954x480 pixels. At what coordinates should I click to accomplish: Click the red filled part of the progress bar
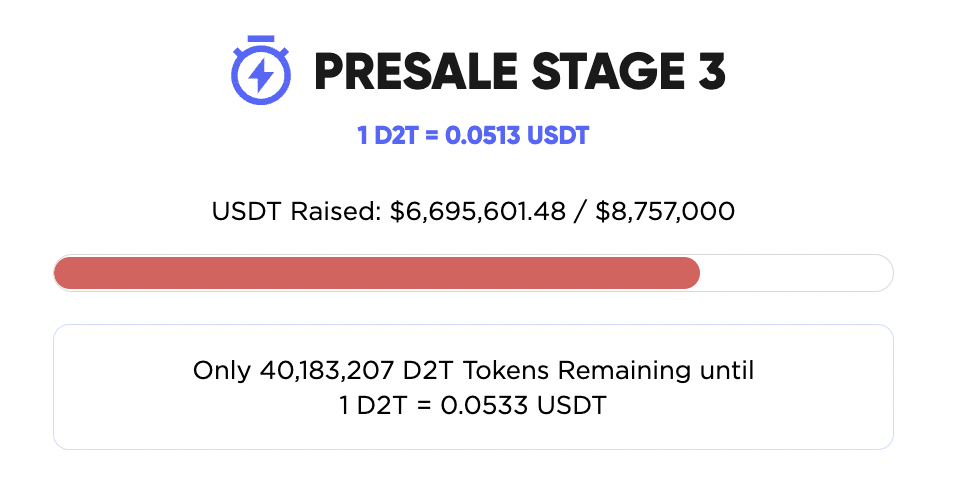pos(377,273)
